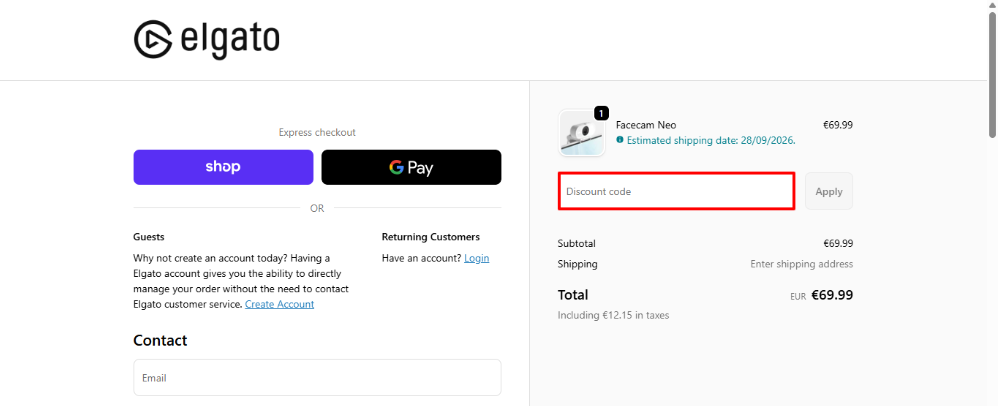Pay with Shop express checkout button
Screen dimensions: 998x406
coord(223,167)
